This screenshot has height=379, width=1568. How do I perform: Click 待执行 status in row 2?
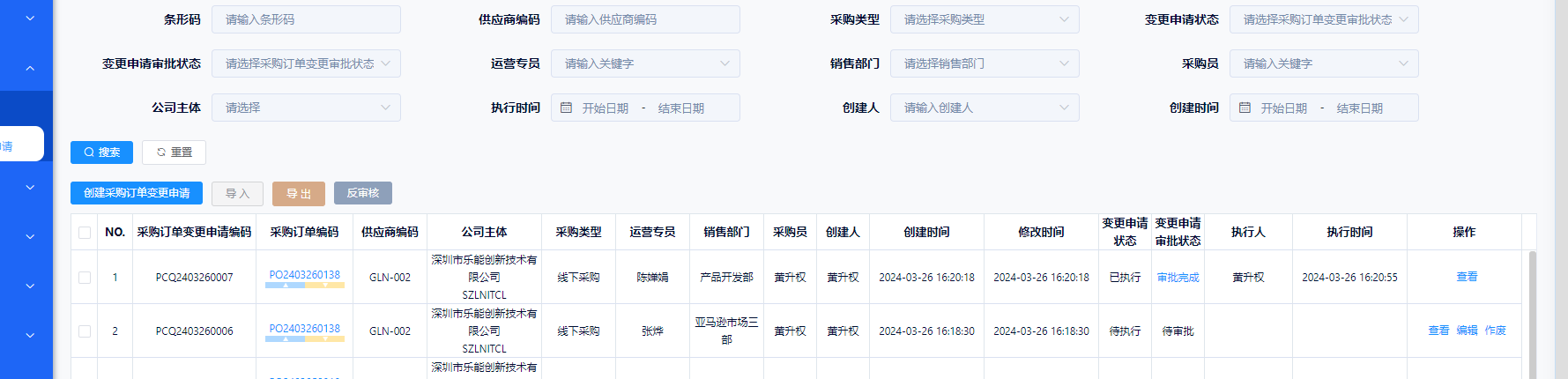1125,331
